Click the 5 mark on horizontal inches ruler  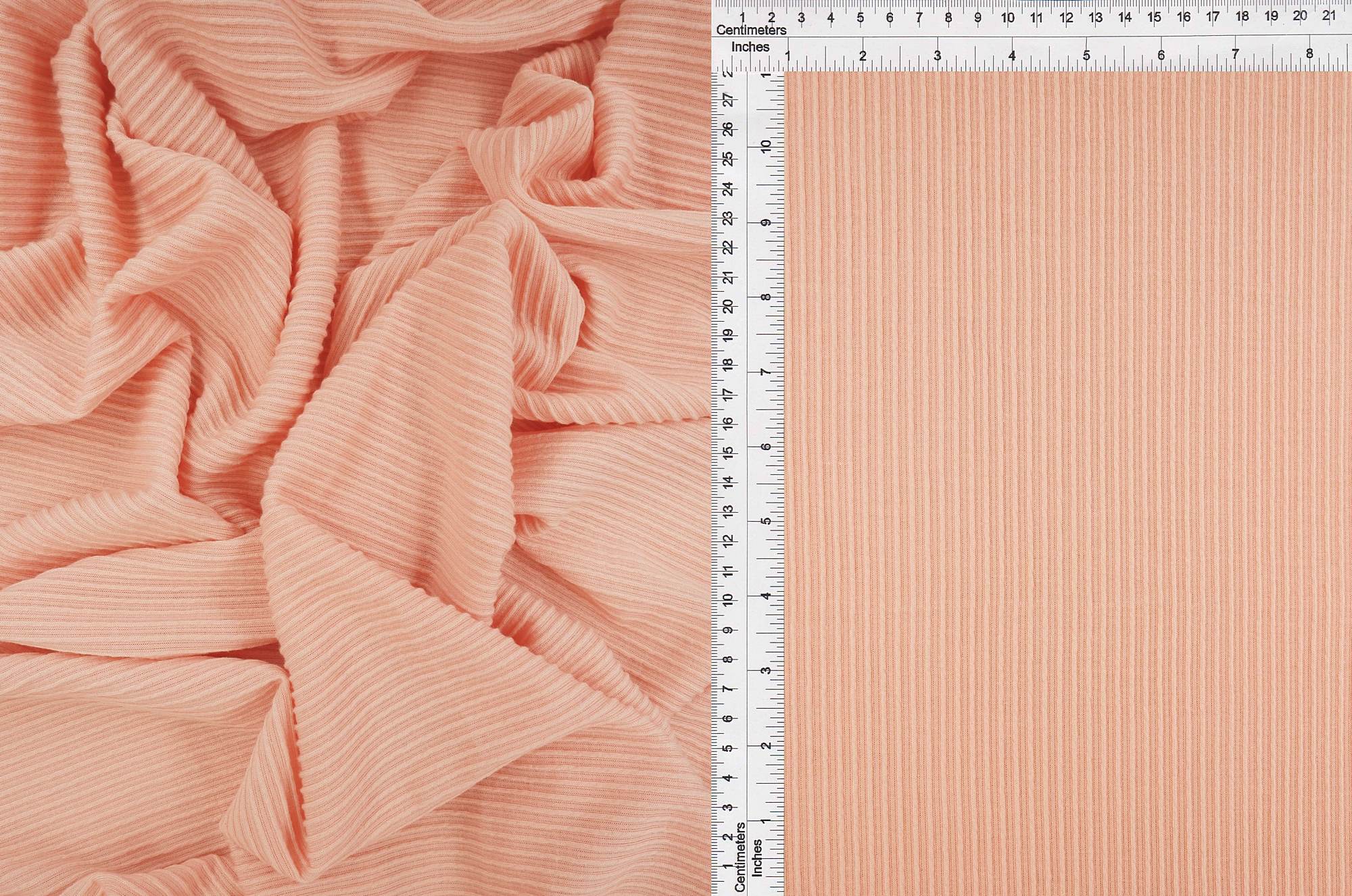tap(1086, 55)
